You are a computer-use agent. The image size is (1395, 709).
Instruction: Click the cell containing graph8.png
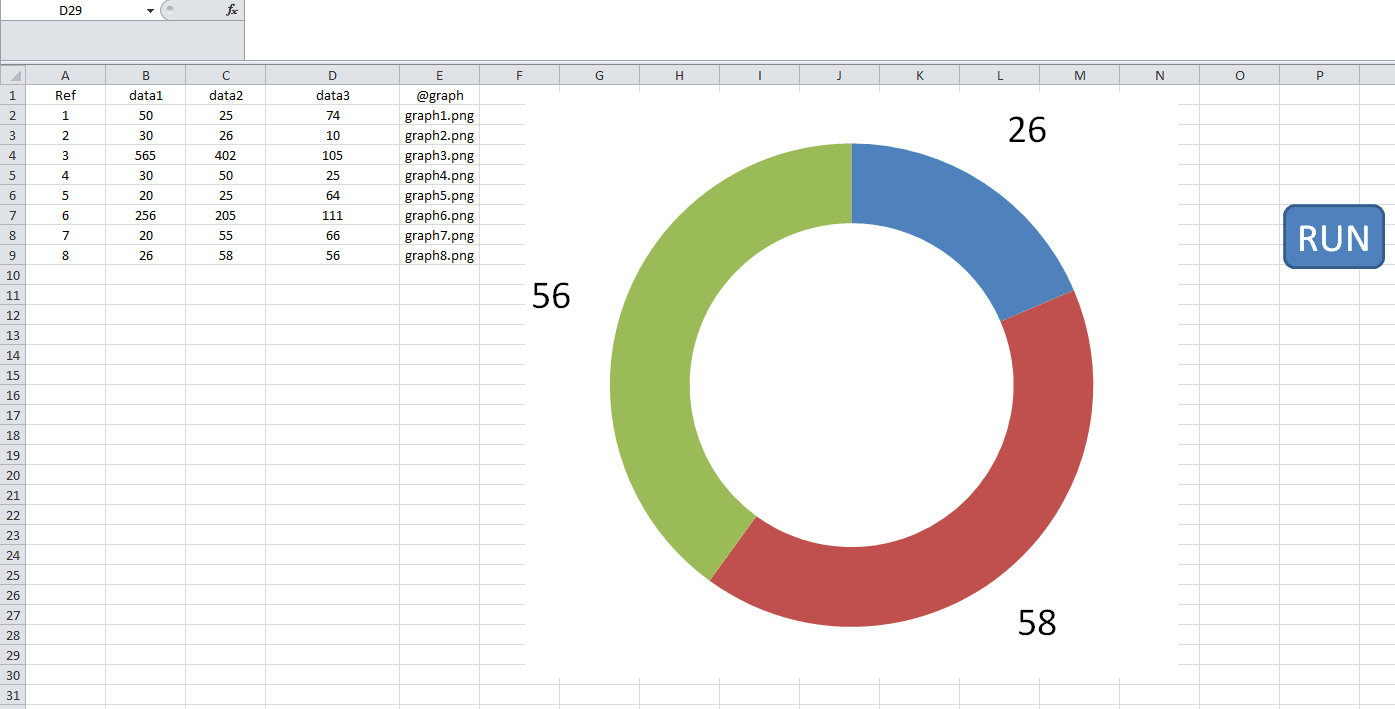(x=439, y=255)
